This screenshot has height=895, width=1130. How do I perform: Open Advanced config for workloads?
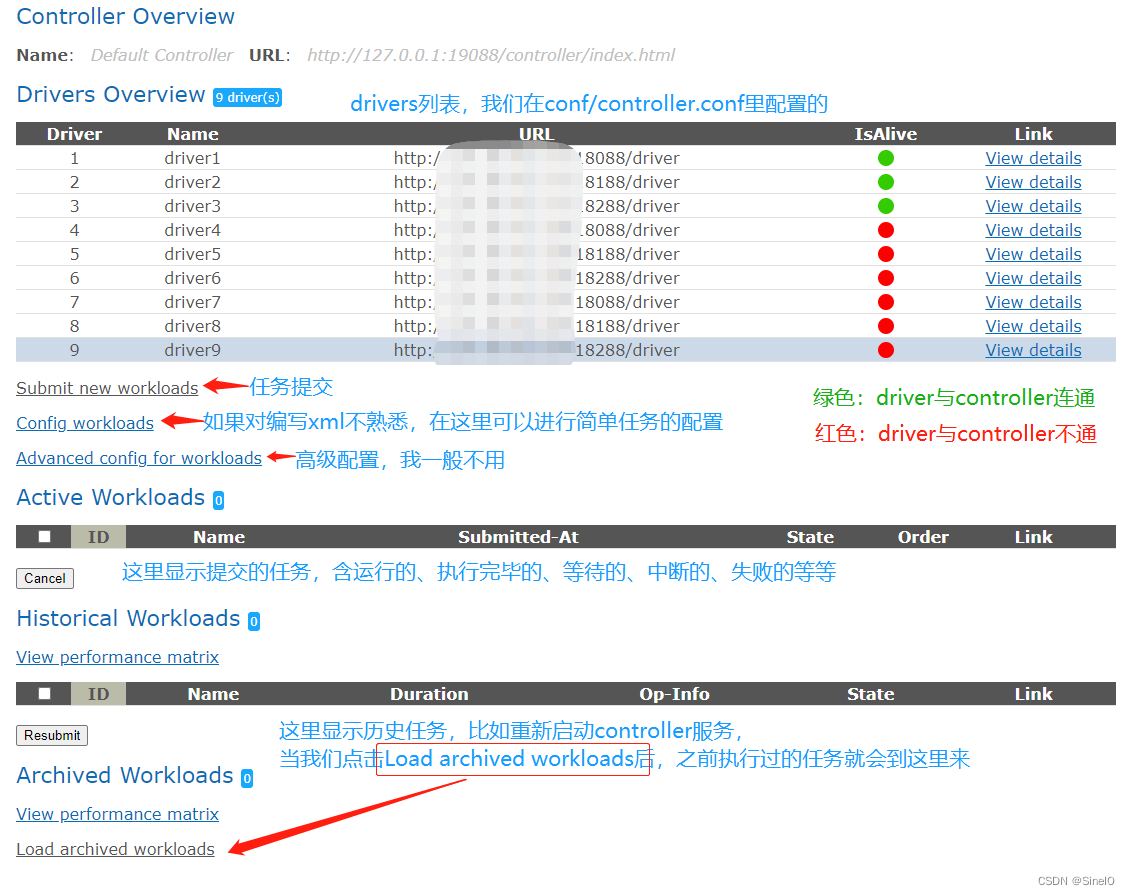tap(139, 458)
